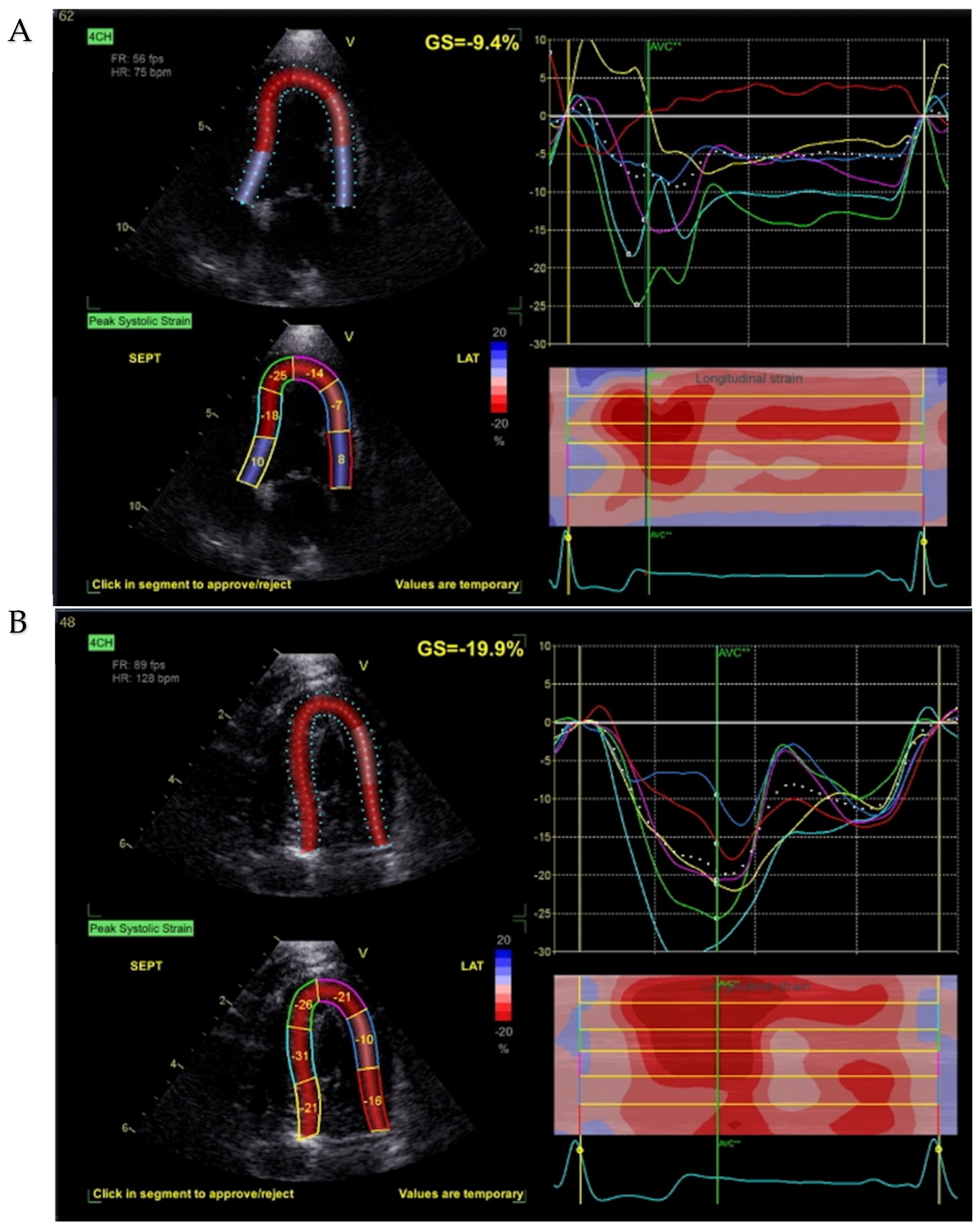Select Peak Systolic Strain label in panel B
The image size is (980, 1228).
(141, 929)
